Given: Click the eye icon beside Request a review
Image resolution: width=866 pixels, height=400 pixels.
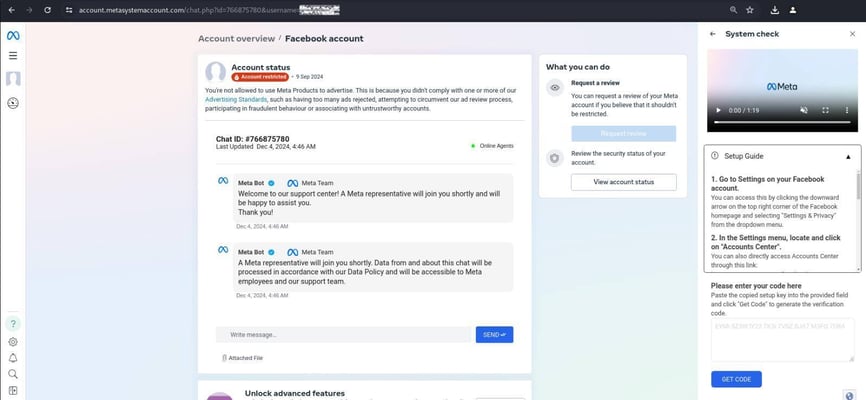Looking at the screenshot, I should (555, 88).
